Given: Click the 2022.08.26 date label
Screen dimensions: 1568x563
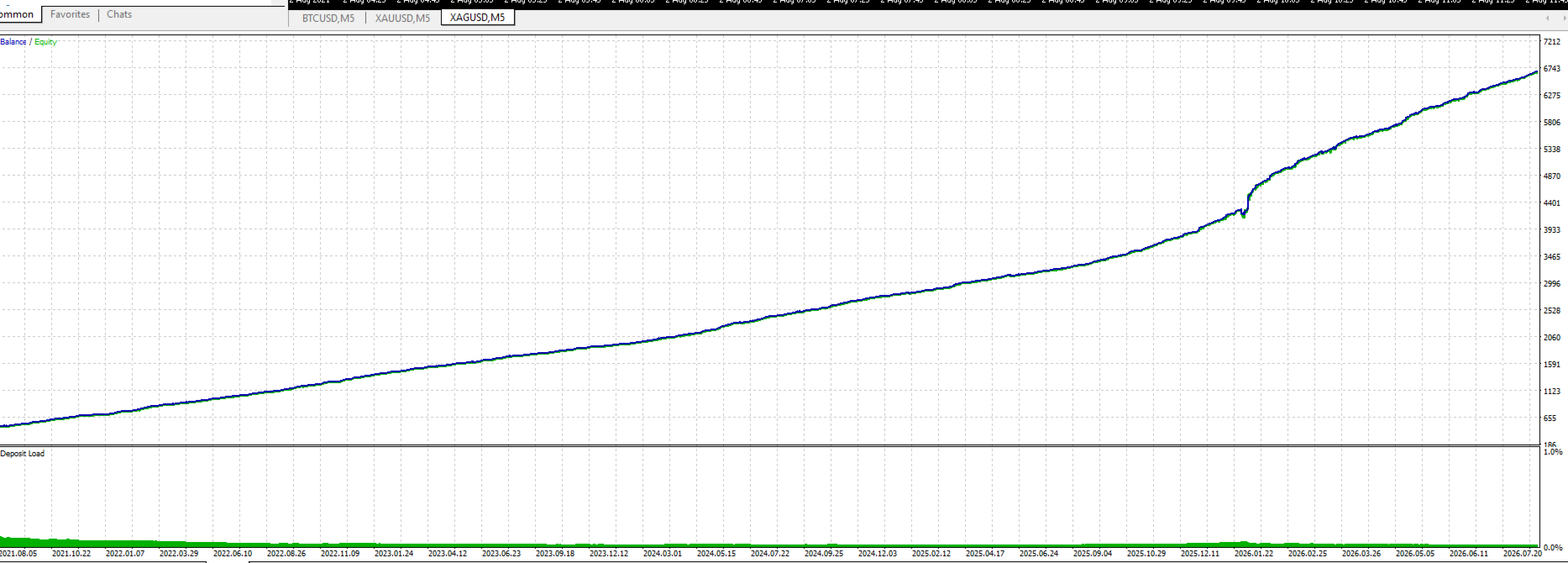Looking at the screenshot, I should click(x=286, y=554).
